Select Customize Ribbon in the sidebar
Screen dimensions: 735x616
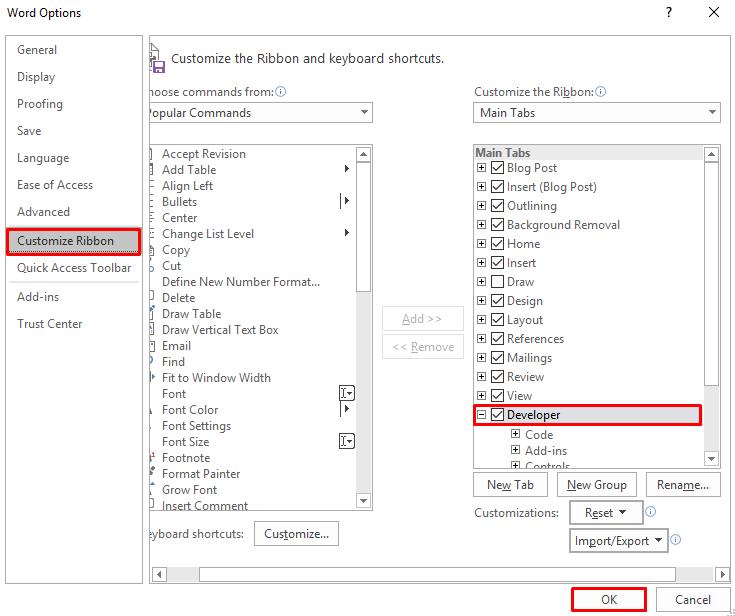[74, 241]
